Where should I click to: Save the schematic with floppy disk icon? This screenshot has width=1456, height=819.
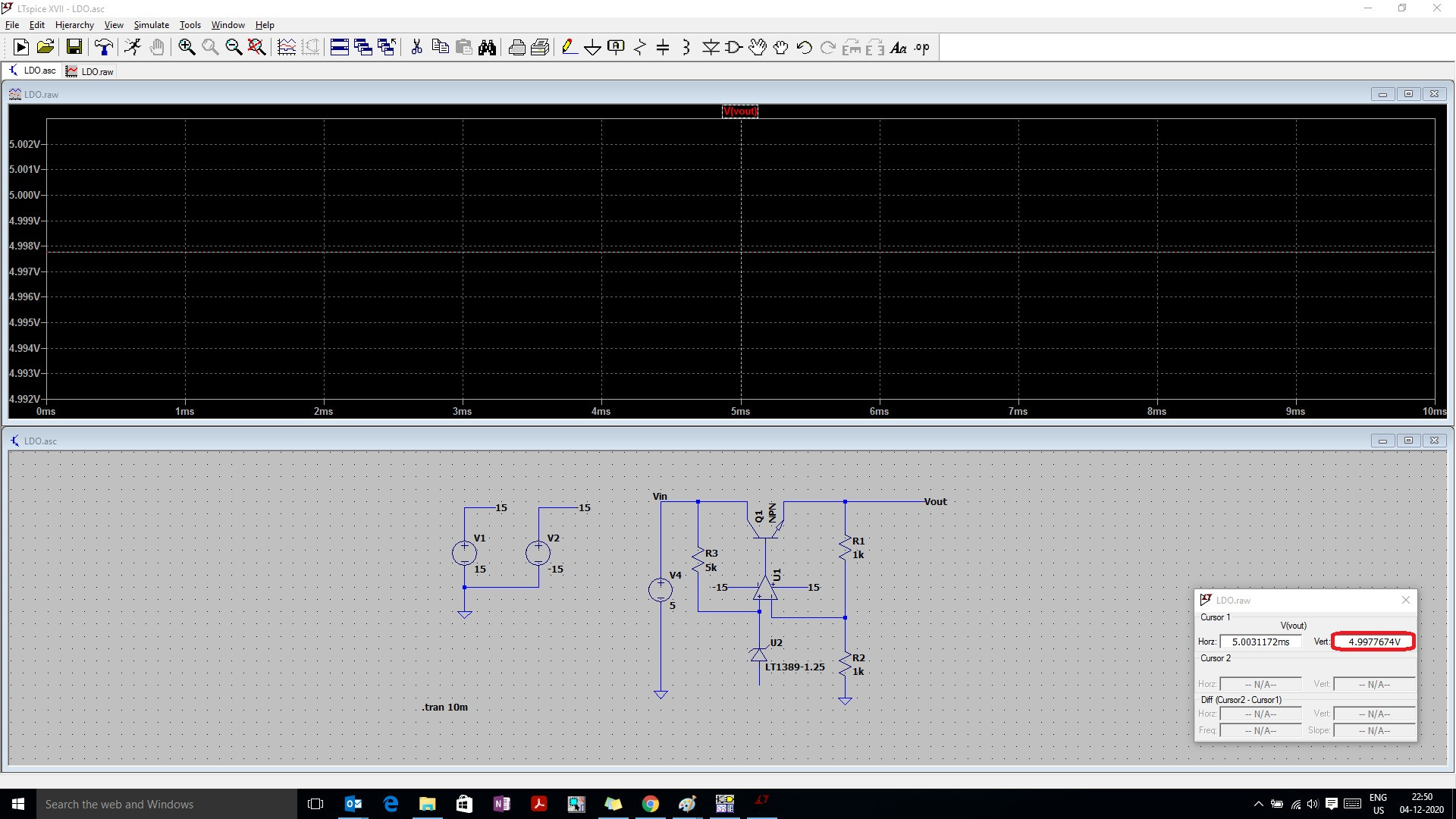(74, 47)
